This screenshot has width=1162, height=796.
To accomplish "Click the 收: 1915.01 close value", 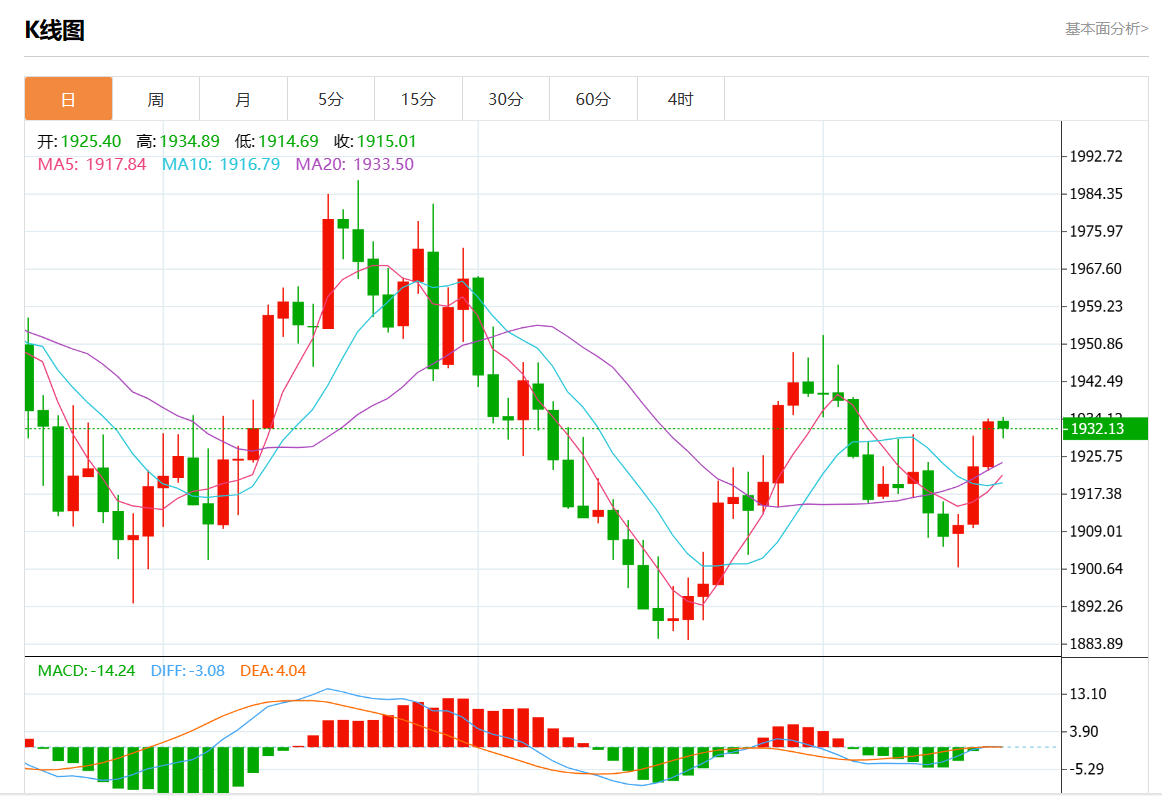I will [x=375, y=141].
